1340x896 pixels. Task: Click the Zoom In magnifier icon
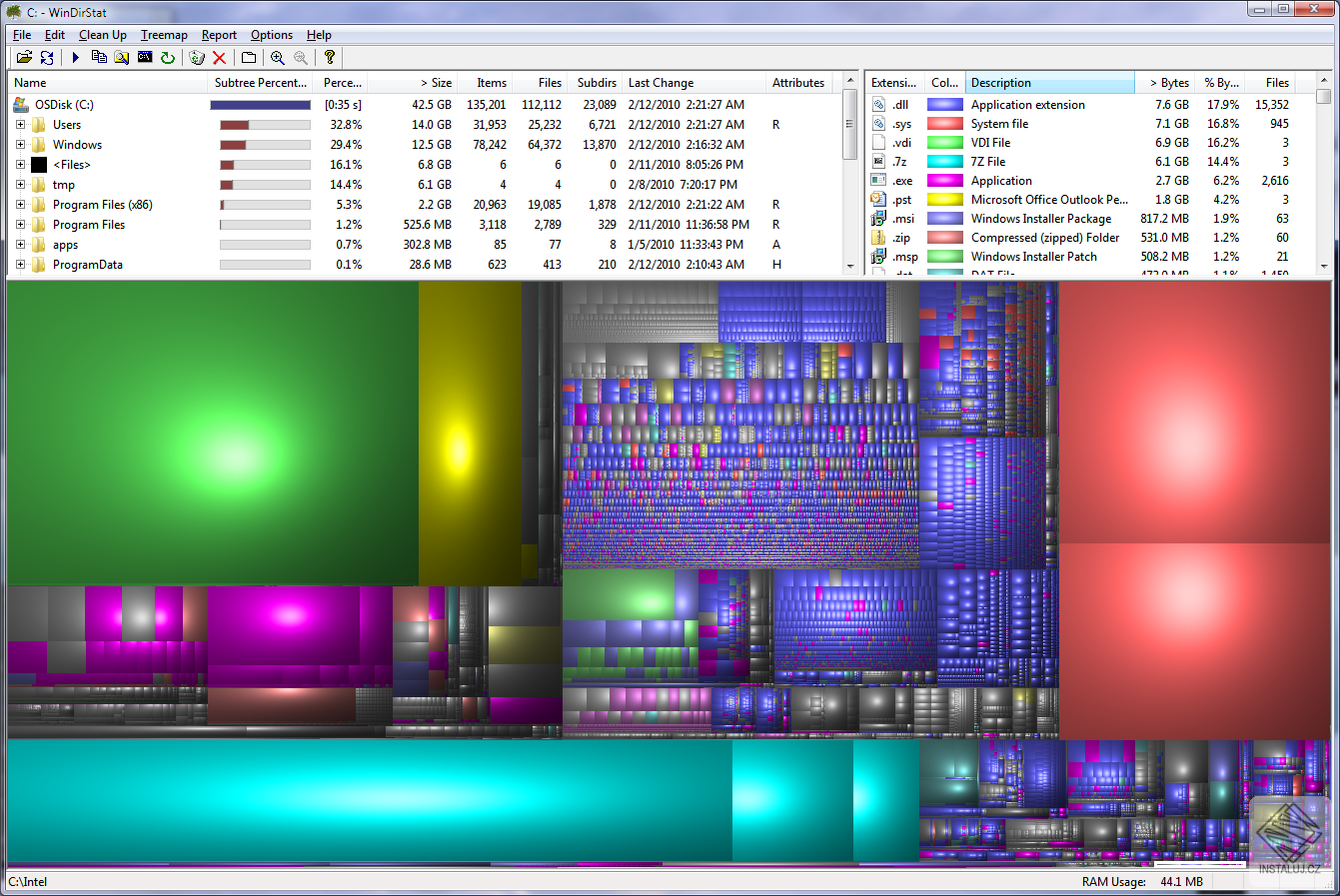pos(278,58)
